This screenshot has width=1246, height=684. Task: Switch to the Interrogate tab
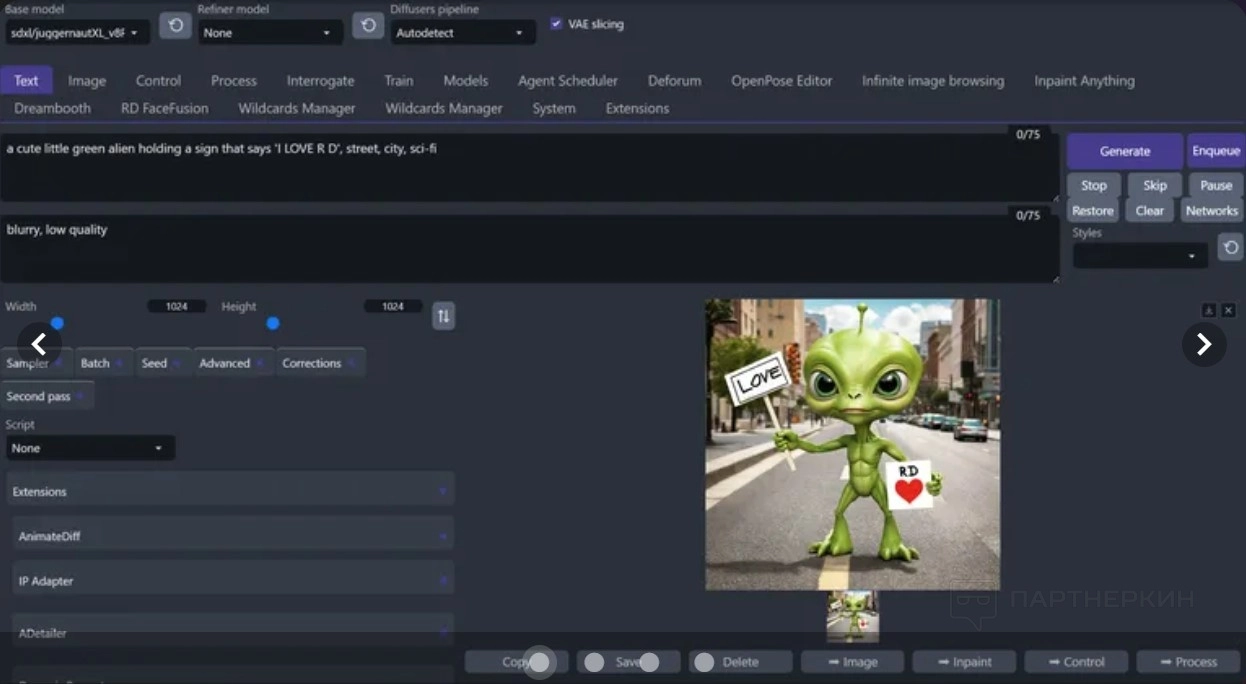pyautogui.click(x=320, y=81)
